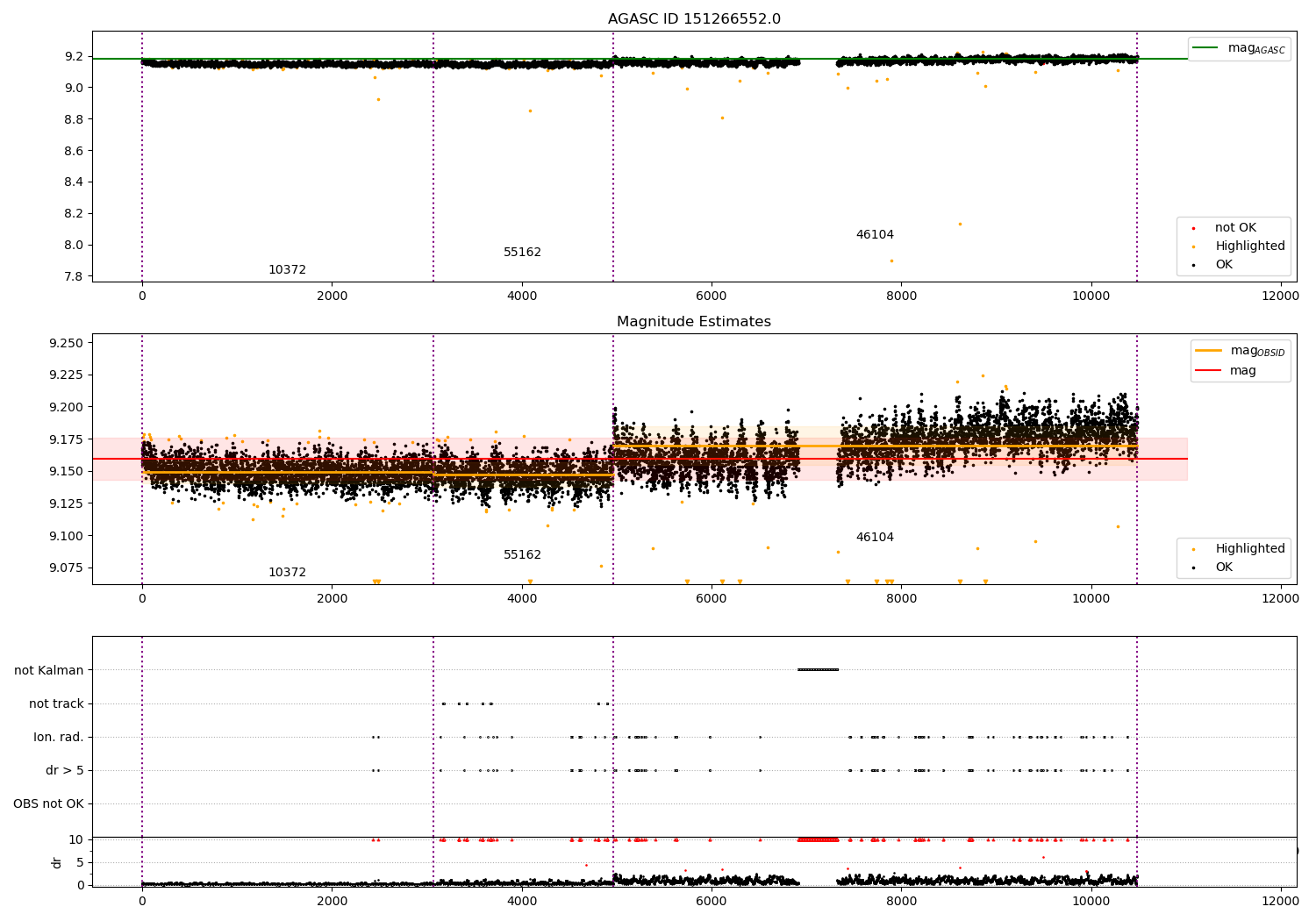The width and height of the screenshot is (1316, 921).
Task: Click 'OK' in the Magnitude Estimates legend
Action: (x=1223, y=568)
